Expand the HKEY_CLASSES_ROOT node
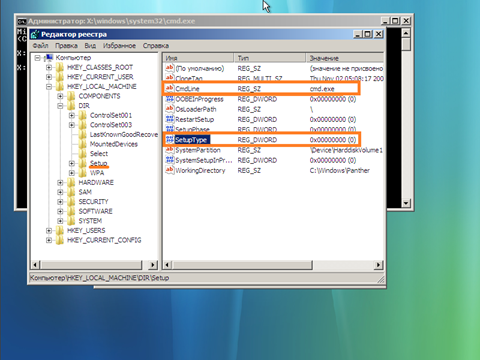The width and height of the screenshot is (480, 360). pos(49,67)
